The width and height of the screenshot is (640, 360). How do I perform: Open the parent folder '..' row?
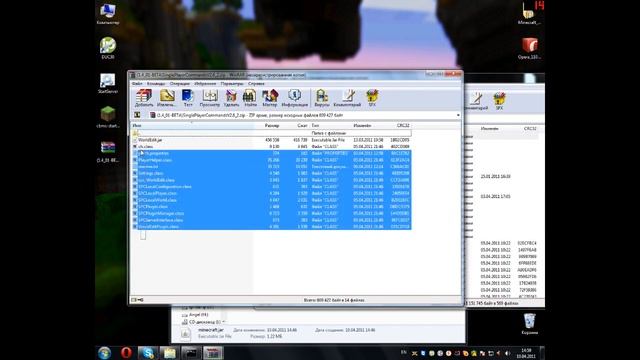272,133
